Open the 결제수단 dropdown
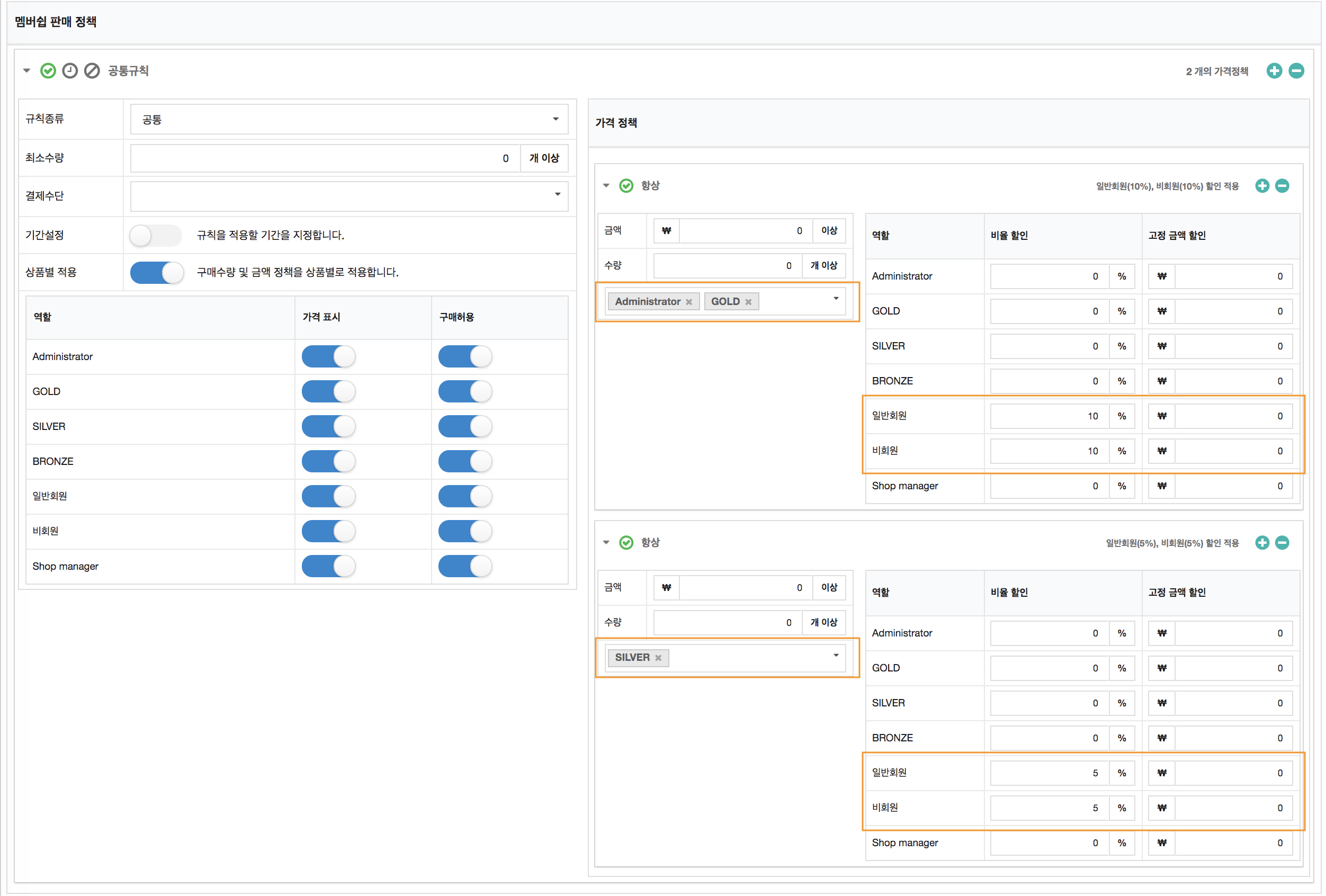Image resolution: width=1326 pixels, height=896 pixels. pos(349,196)
